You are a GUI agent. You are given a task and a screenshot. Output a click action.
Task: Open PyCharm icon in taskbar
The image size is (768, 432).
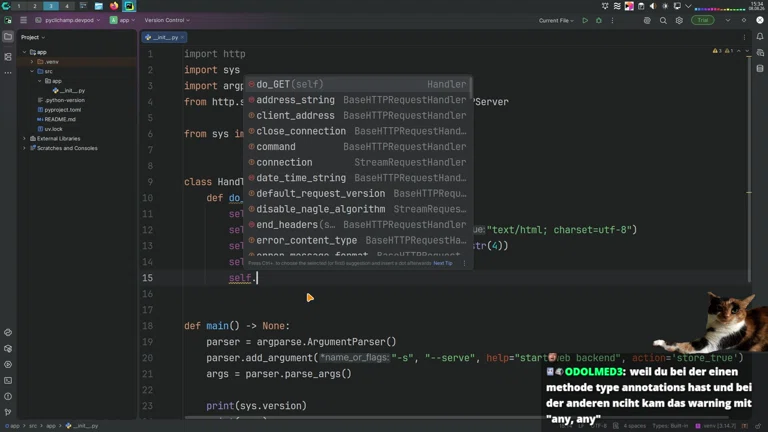(129, 6)
